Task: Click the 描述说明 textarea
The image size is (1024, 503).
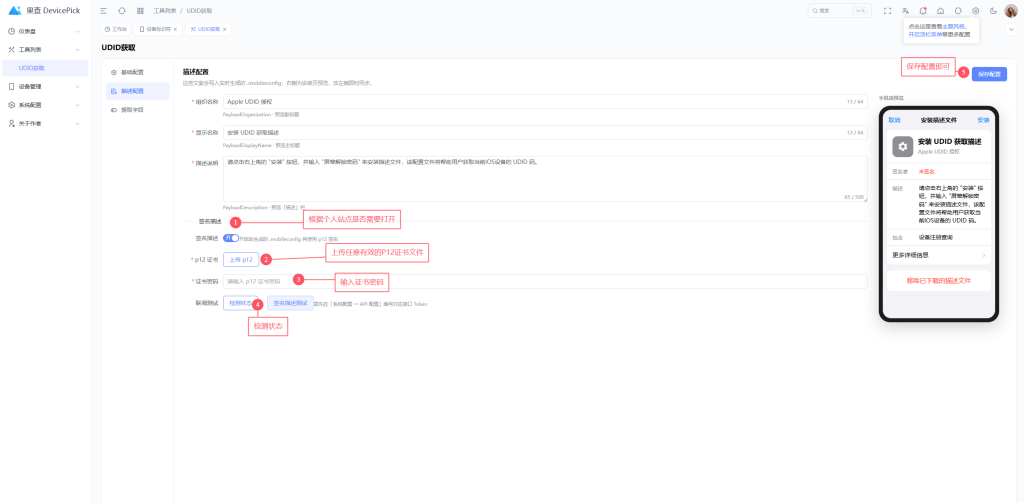Action: [545, 179]
